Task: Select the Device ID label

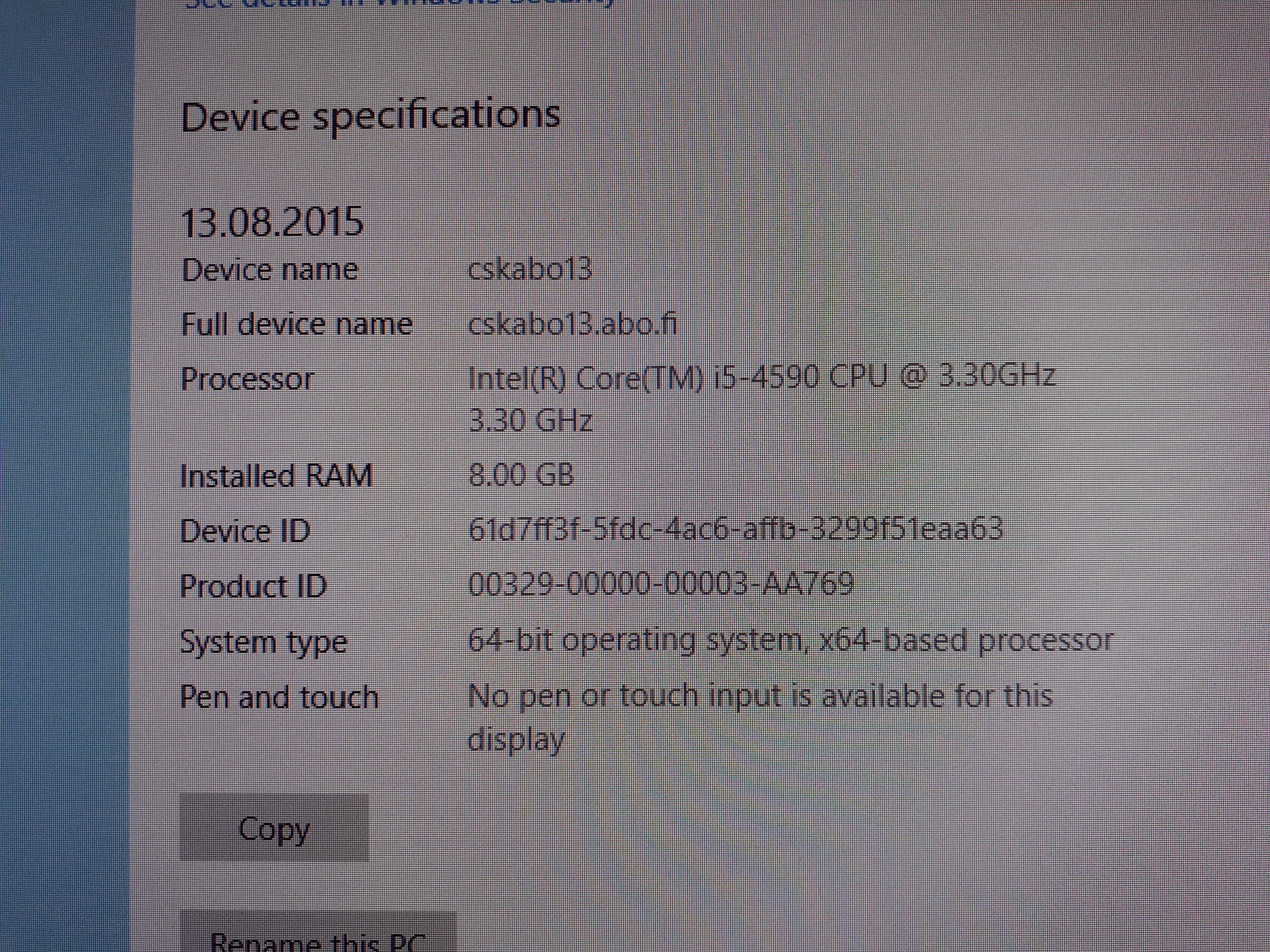Action: 245,531
